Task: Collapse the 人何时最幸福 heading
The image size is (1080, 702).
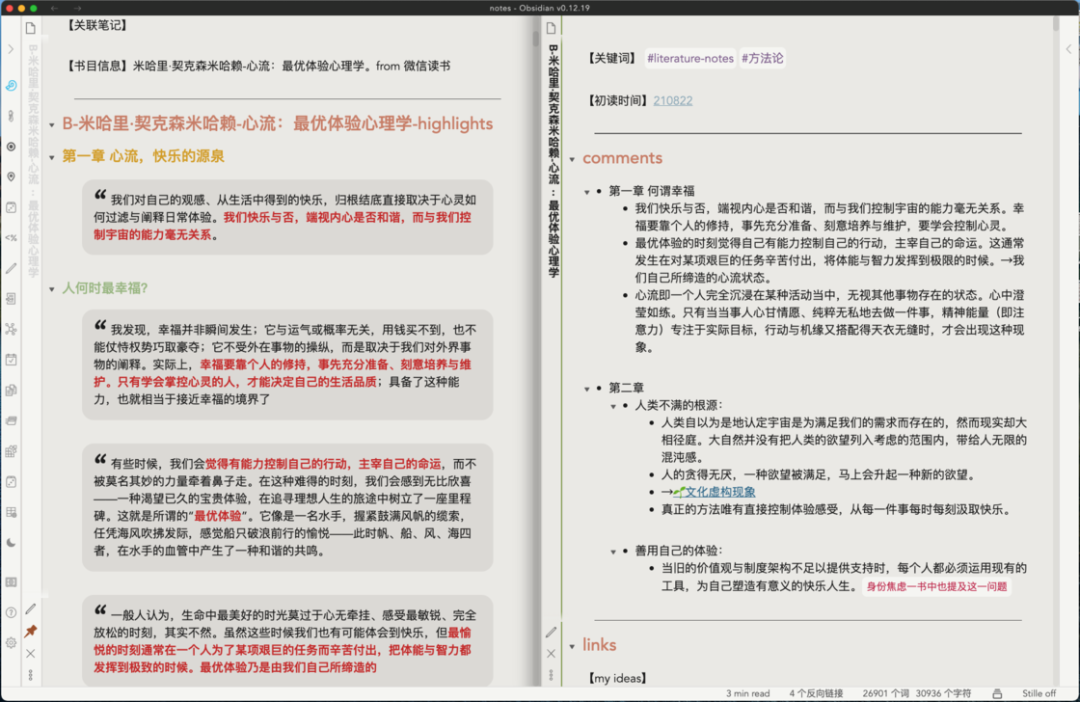Action: pos(50,289)
